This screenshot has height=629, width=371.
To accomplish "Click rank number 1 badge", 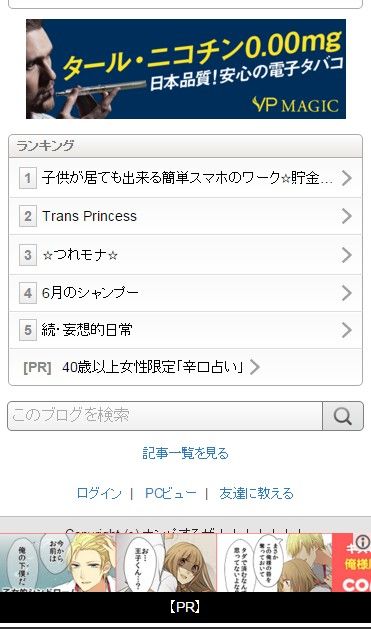I will click(x=28, y=178).
